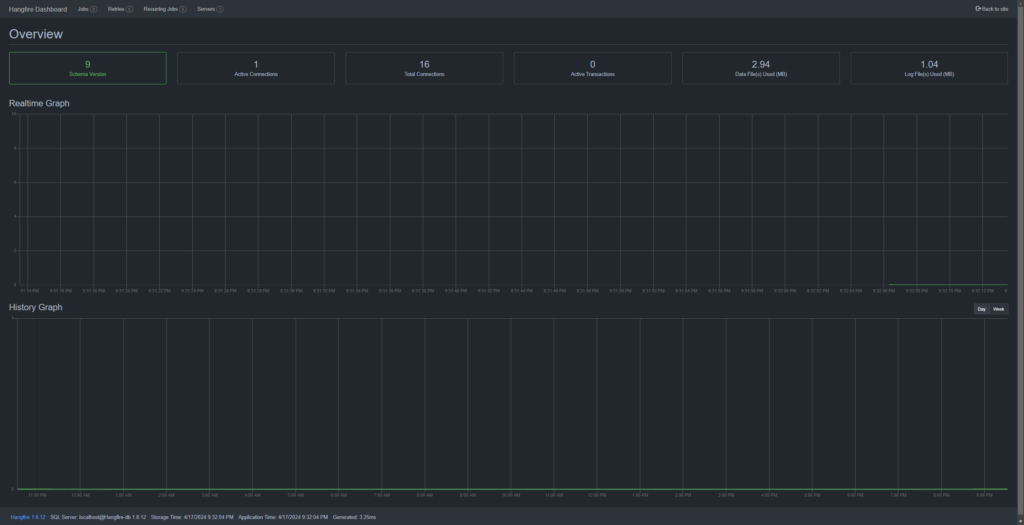Click the Generated: 3.25ms footer text
This screenshot has width=1024, height=525.
point(354,517)
